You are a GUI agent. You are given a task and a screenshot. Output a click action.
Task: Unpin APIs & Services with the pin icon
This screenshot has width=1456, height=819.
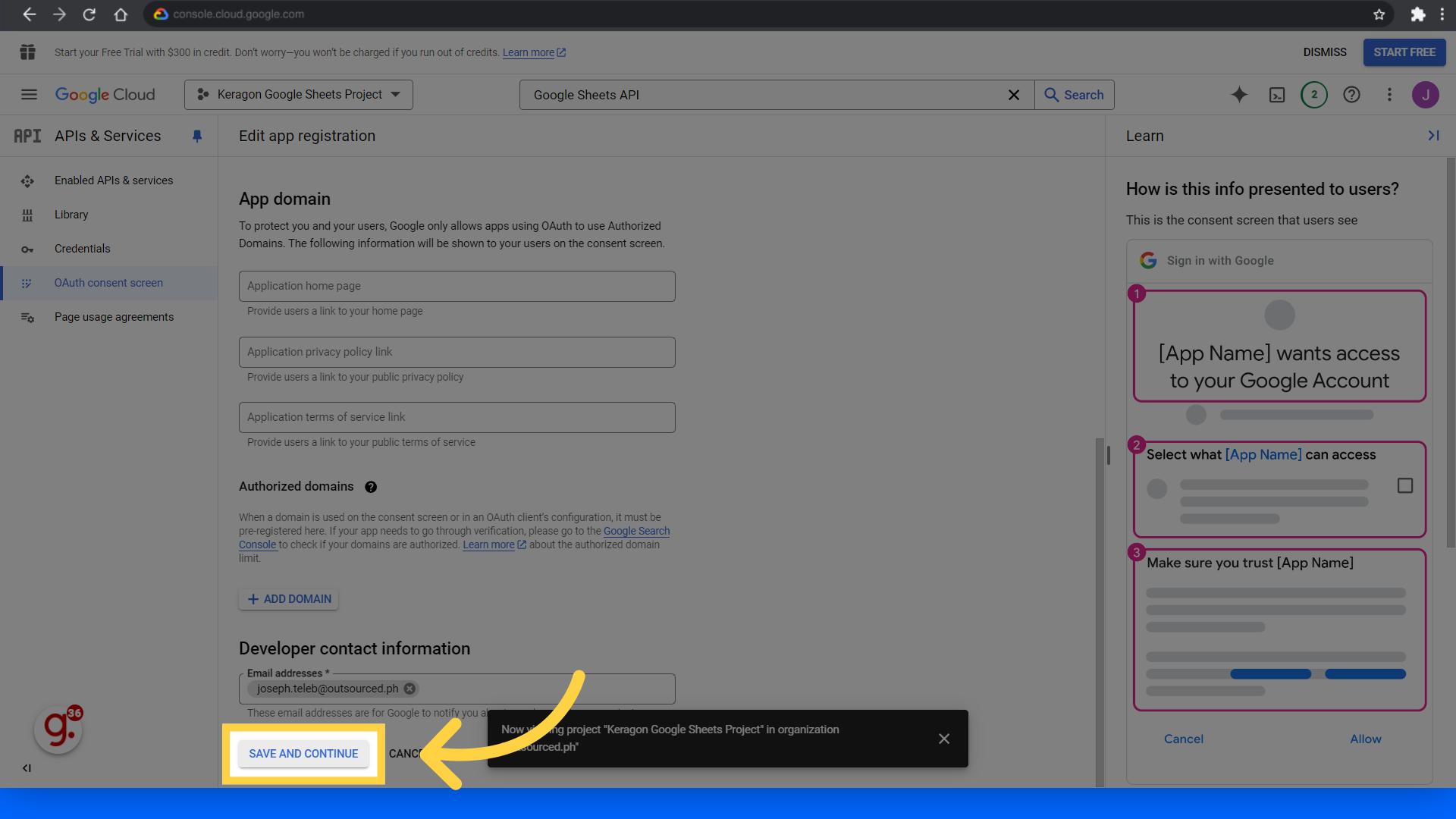[x=197, y=136]
